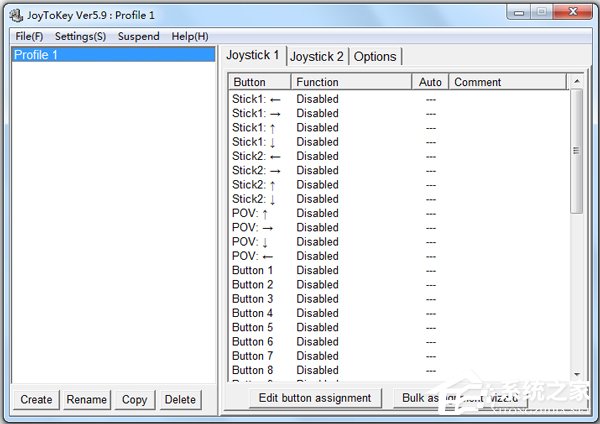Open the Settings(S) menu
Viewport: 600px width, 424px height.
pos(80,36)
